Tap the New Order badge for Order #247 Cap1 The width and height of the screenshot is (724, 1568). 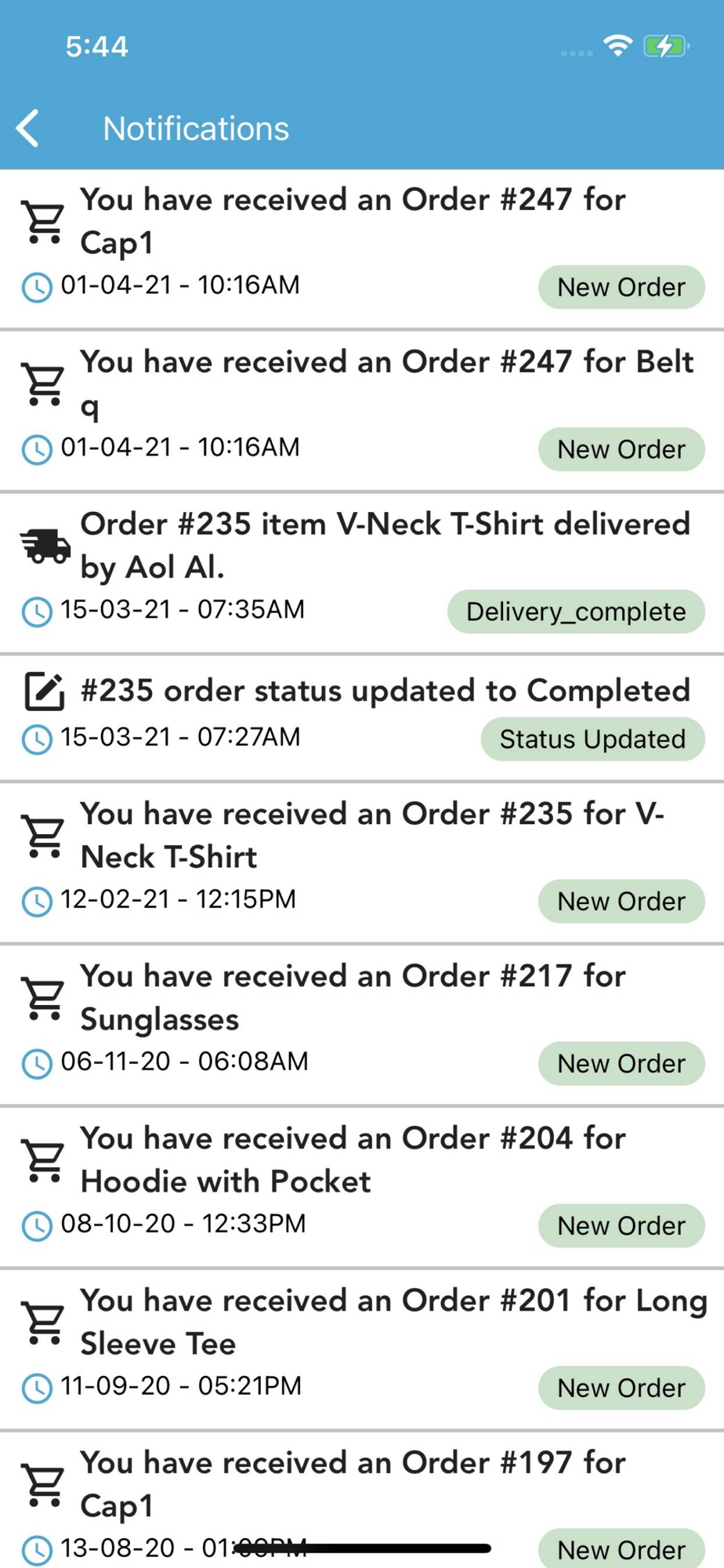(621, 287)
